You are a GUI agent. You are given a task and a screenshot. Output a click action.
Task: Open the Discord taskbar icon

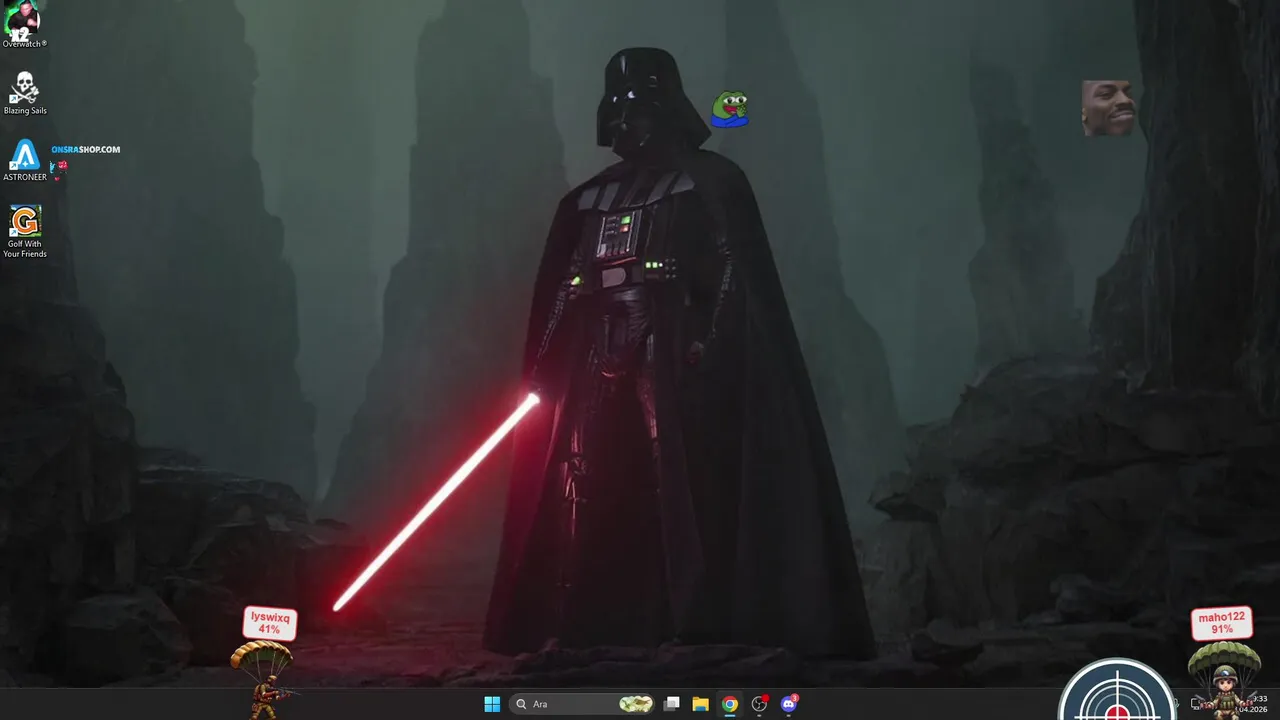[x=789, y=704]
